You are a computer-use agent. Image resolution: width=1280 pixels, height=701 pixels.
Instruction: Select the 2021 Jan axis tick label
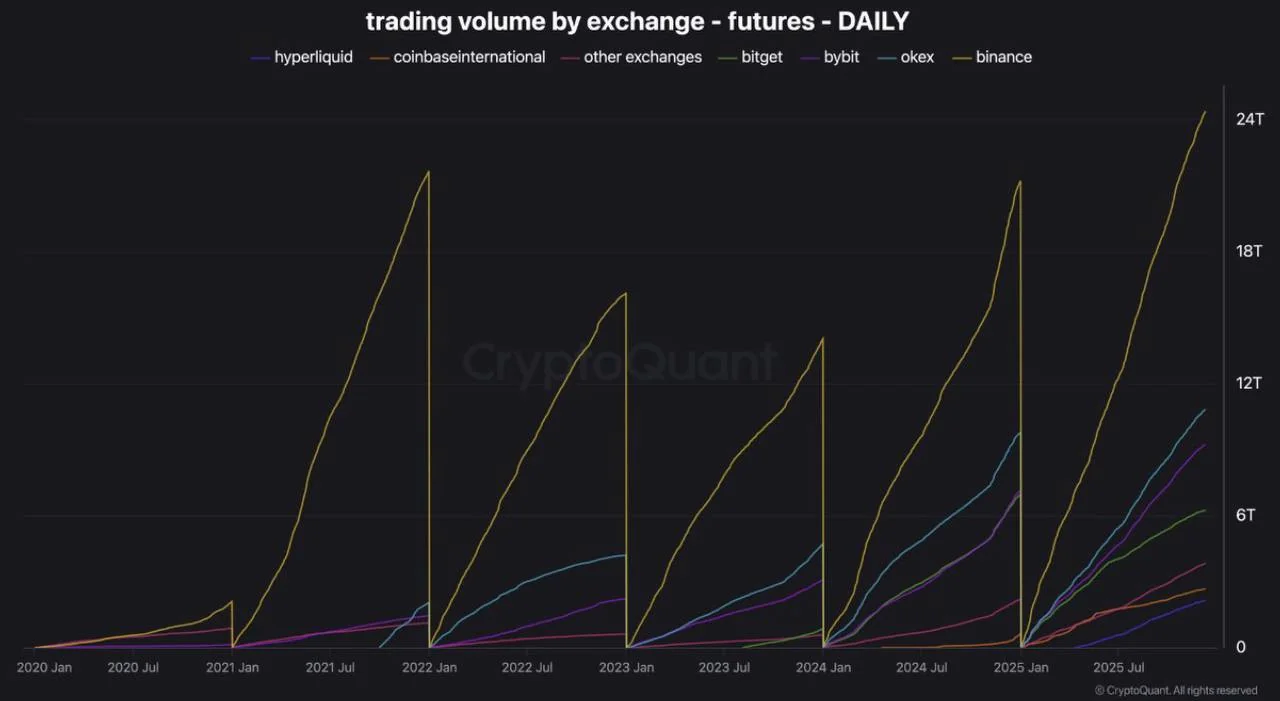(x=232, y=667)
